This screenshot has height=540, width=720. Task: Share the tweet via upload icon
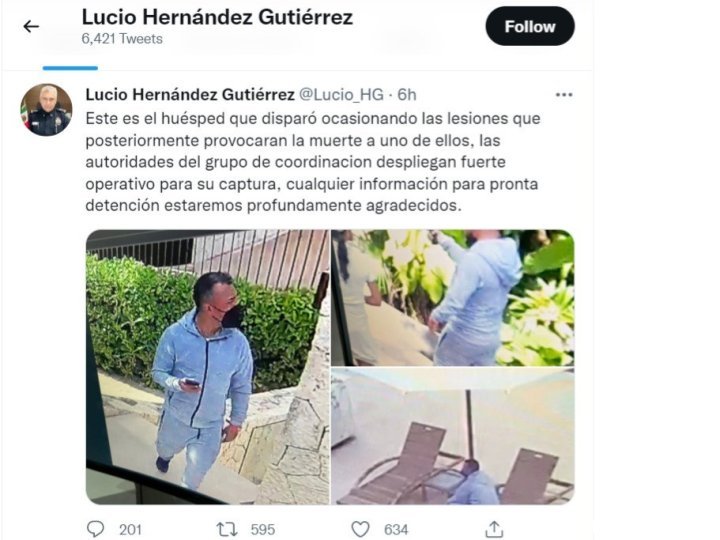coord(494,529)
